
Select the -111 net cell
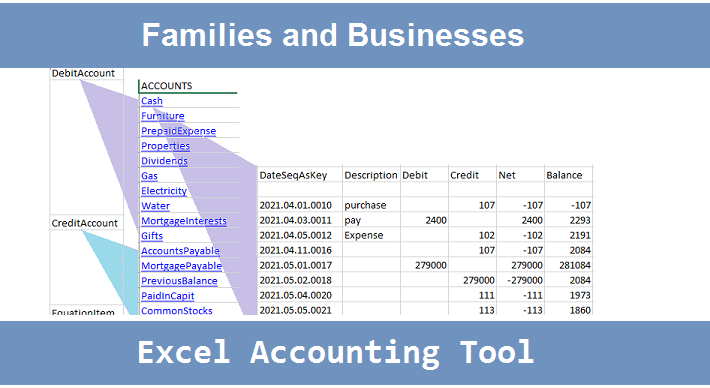[520, 295]
